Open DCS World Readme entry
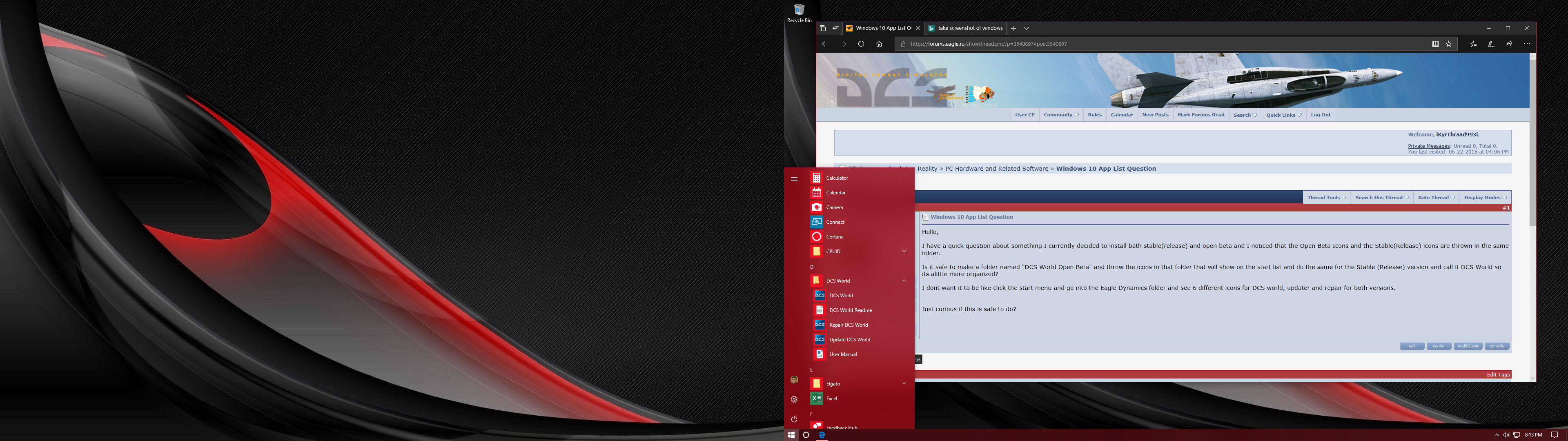1568x441 pixels. pyautogui.click(x=861, y=310)
